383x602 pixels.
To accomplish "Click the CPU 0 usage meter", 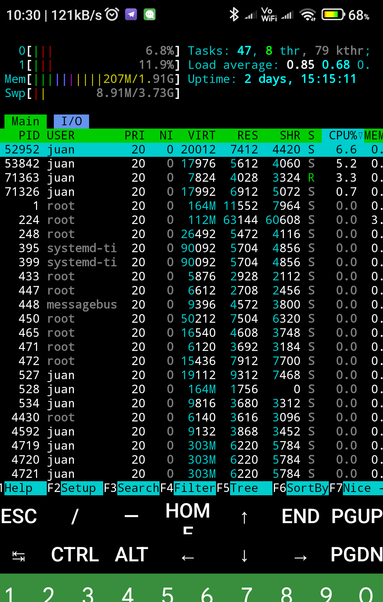I will (x=99, y=51).
